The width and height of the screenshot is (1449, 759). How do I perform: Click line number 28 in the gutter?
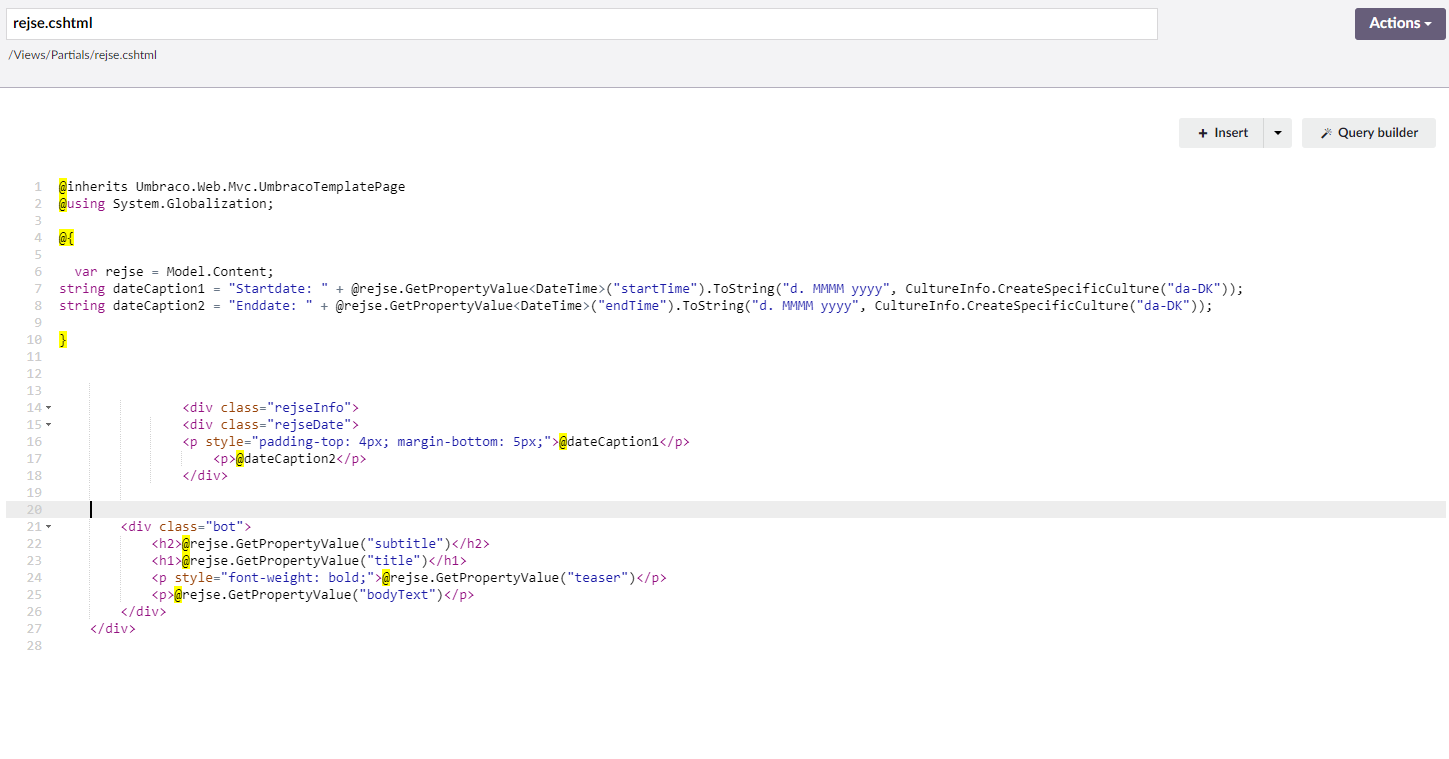[35, 646]
